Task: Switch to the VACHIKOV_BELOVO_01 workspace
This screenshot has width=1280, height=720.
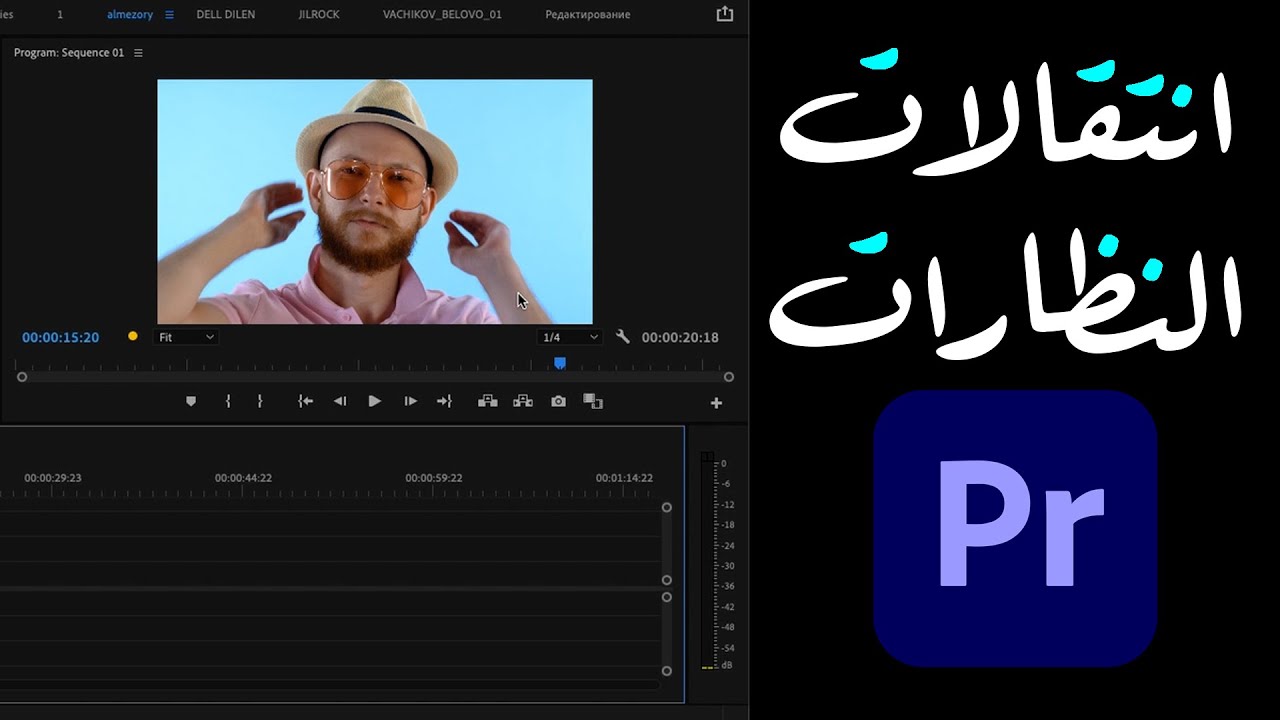Action: [442, 15]
